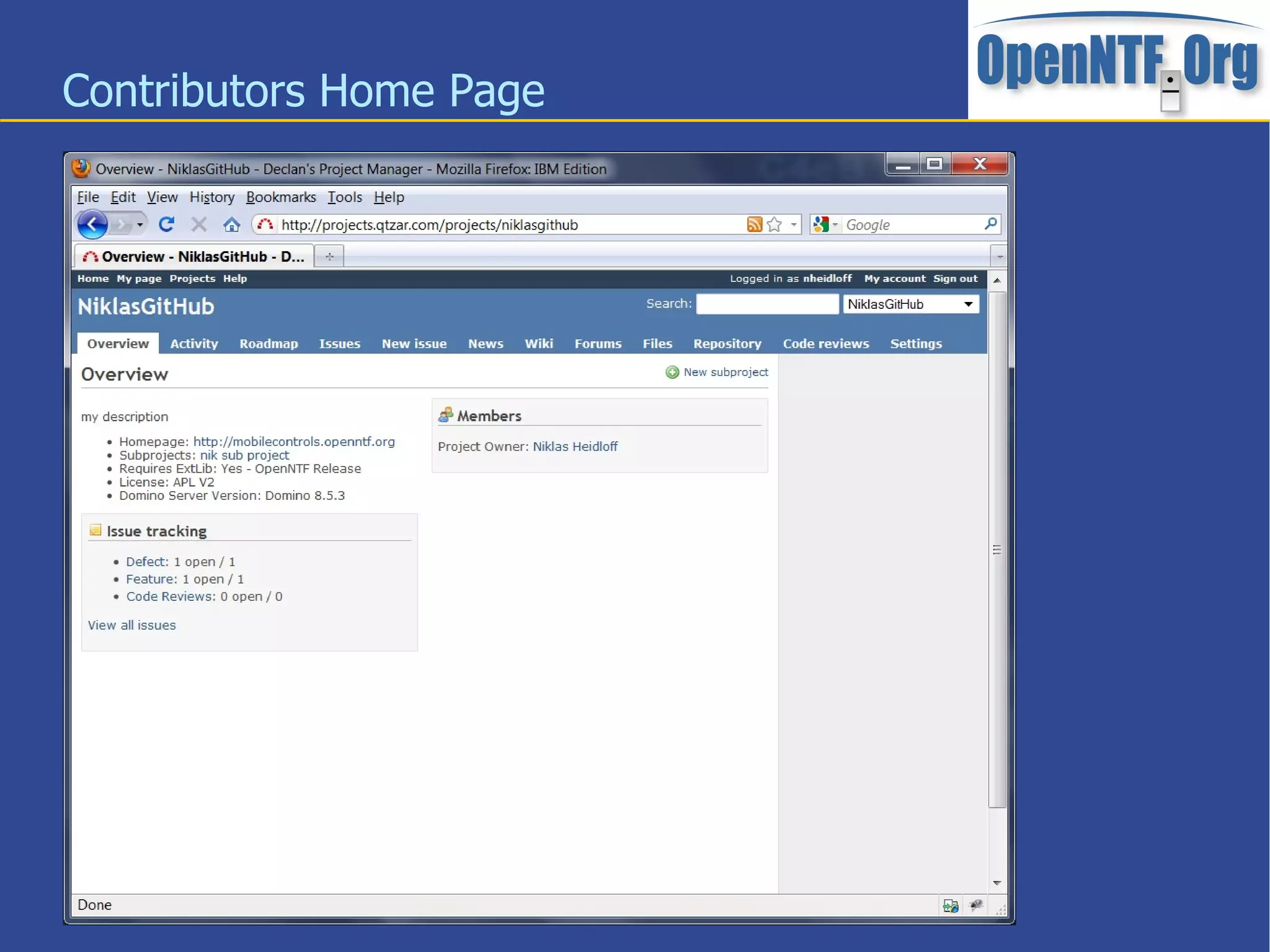Go to the Firefox home page icon
The image size is (1270, 952).
click(231, 225)
